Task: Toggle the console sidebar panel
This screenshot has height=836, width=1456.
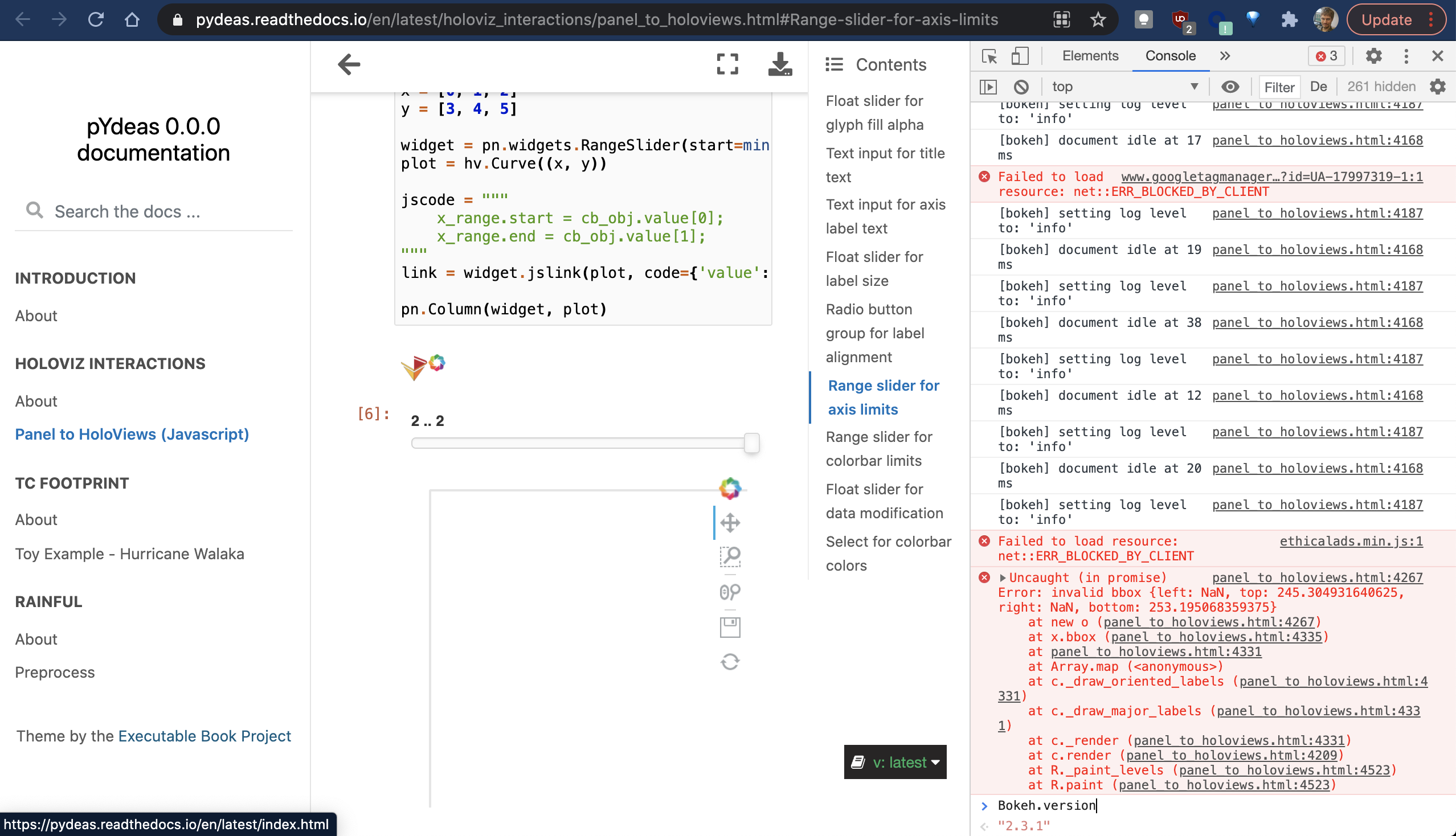Action: pyautogui.click(x=988, y=87)
